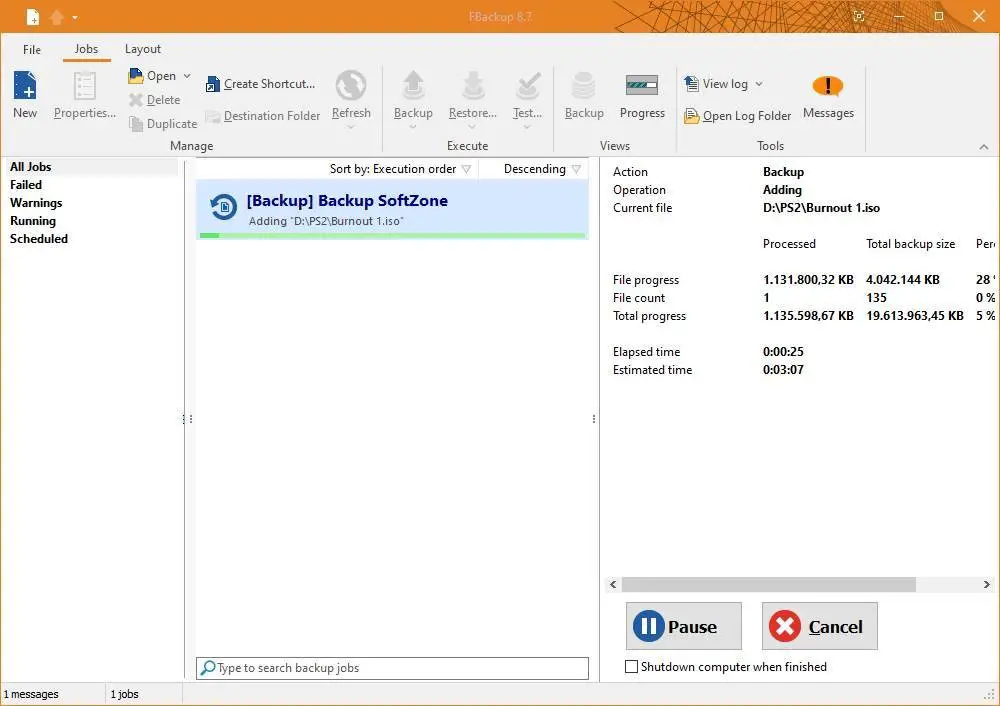
Task: Expand the quick access toolbar dropdown
Action: tap(75, 17)
